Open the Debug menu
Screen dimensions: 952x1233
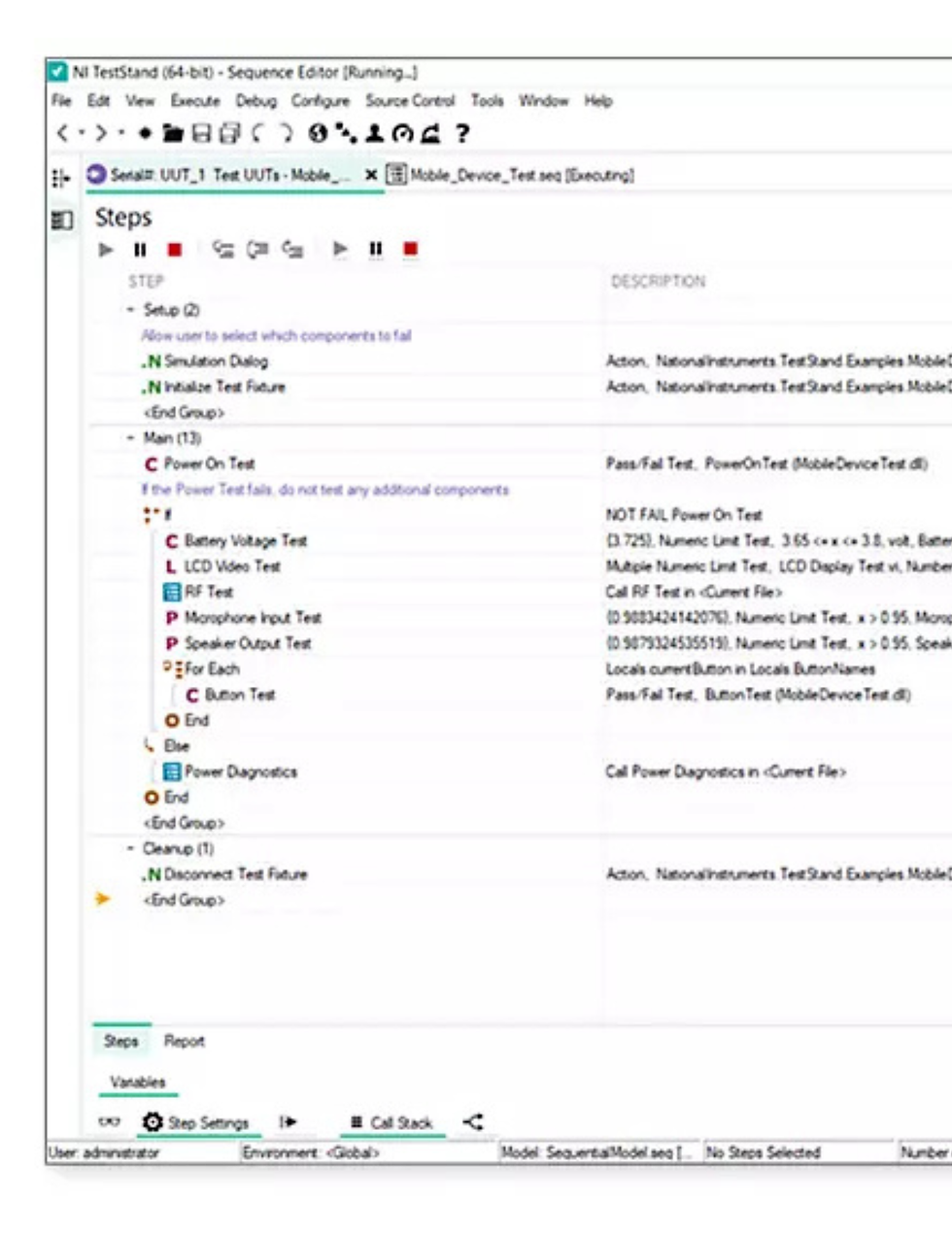255,101
